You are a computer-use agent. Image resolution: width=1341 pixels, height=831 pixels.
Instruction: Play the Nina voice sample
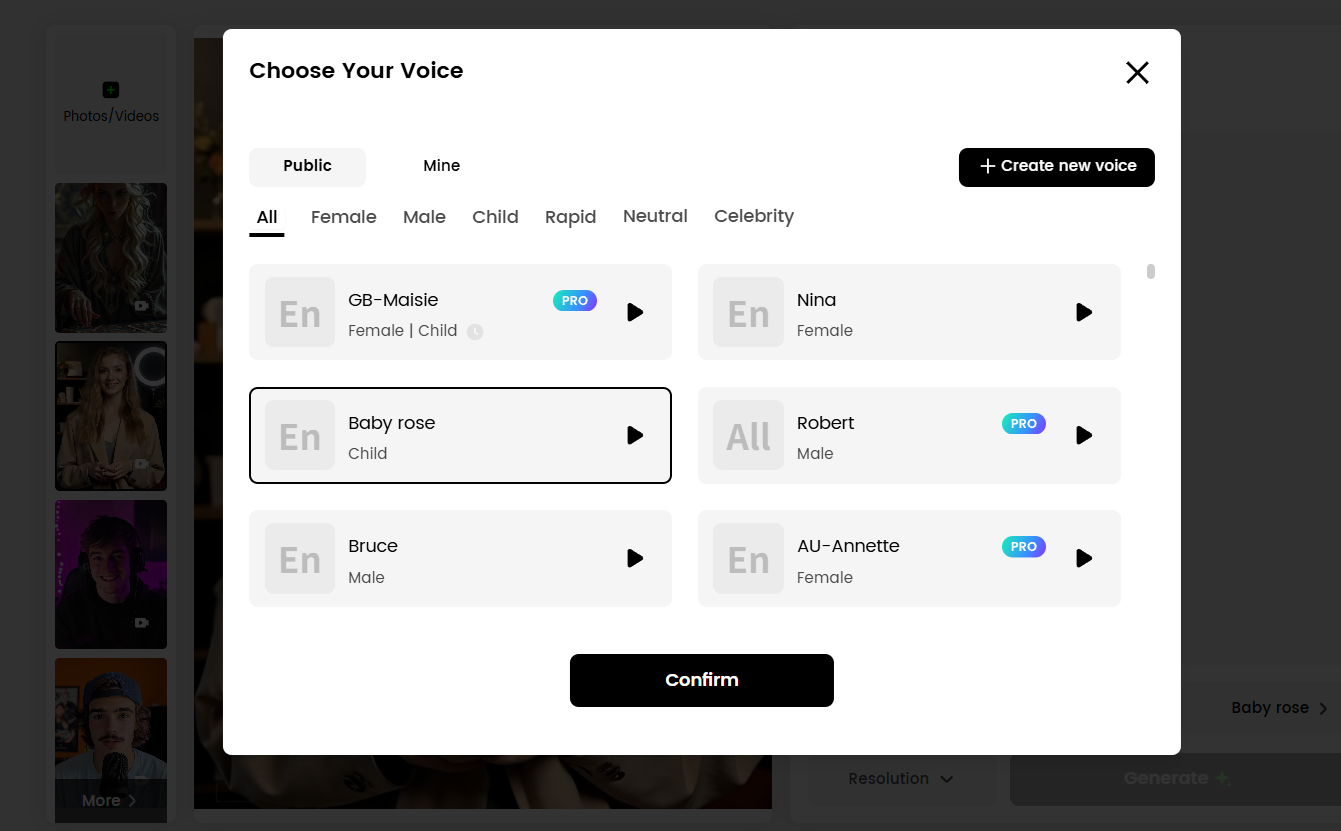click(1084, 312)
